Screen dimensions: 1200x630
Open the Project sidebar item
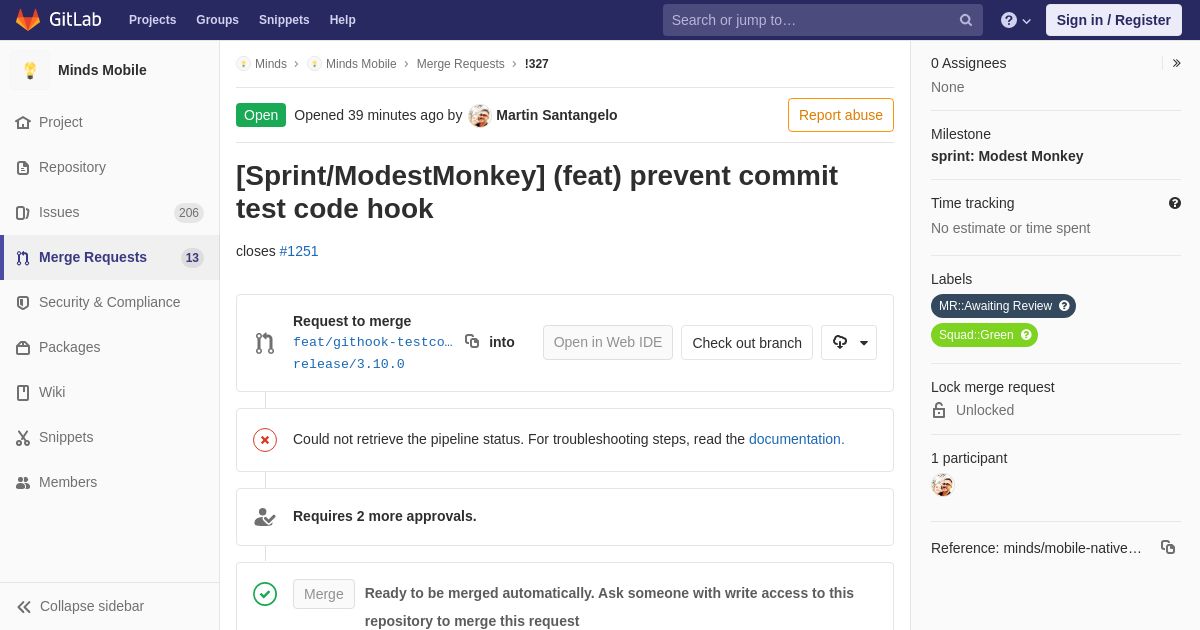[110, 122]
